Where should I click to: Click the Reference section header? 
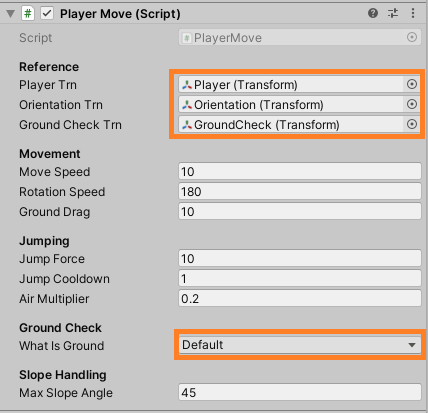pos(49,67)
